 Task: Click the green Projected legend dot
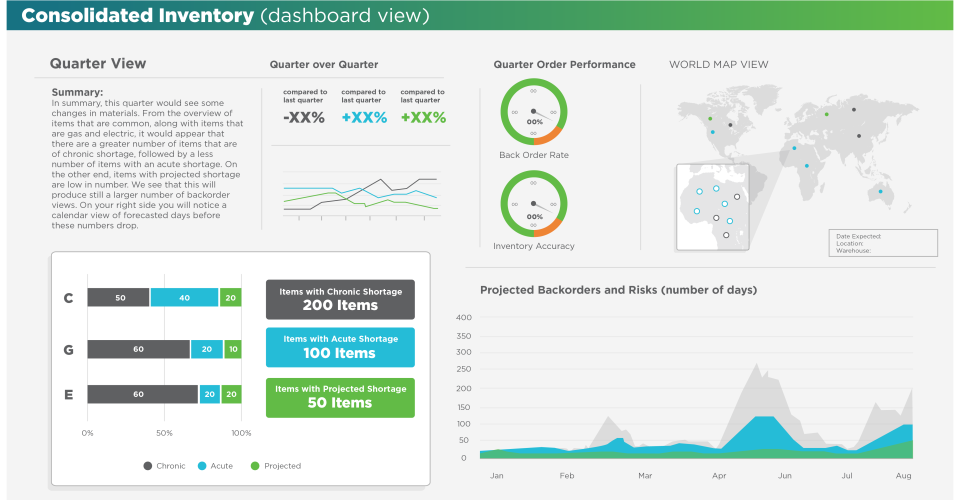(255, 466)
